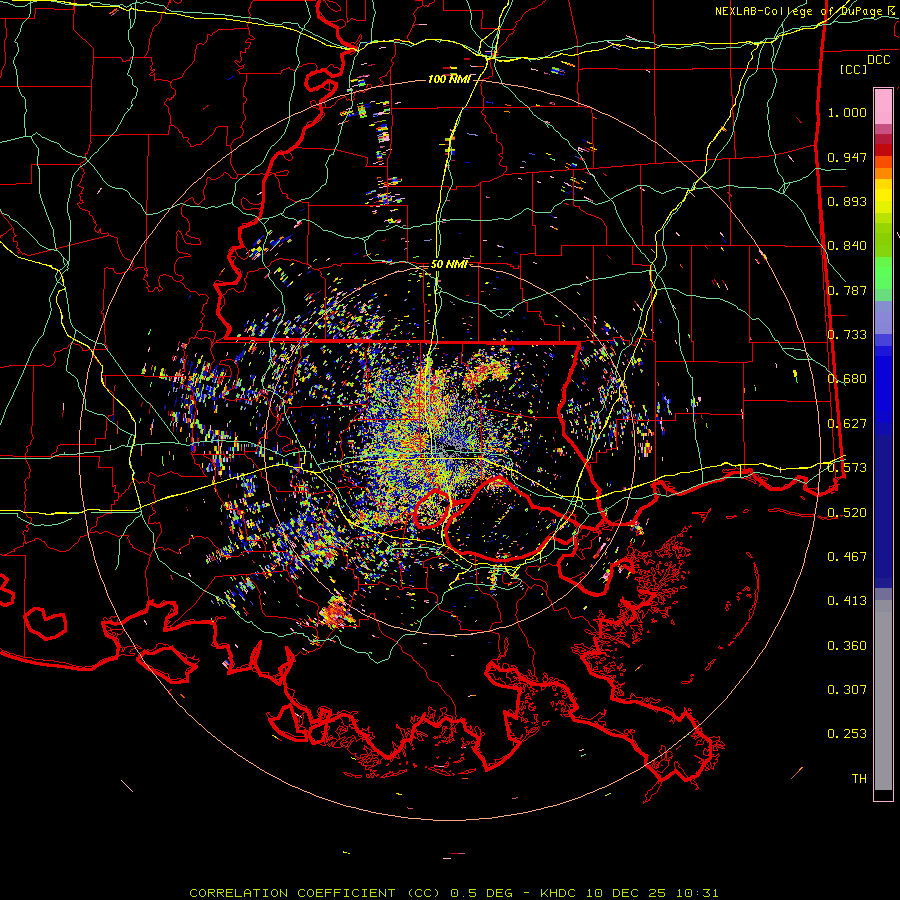The height and width of the screenshot is (900, 900).
Task: Click the 0.307 legend value
Action: (x=847, y=690)
